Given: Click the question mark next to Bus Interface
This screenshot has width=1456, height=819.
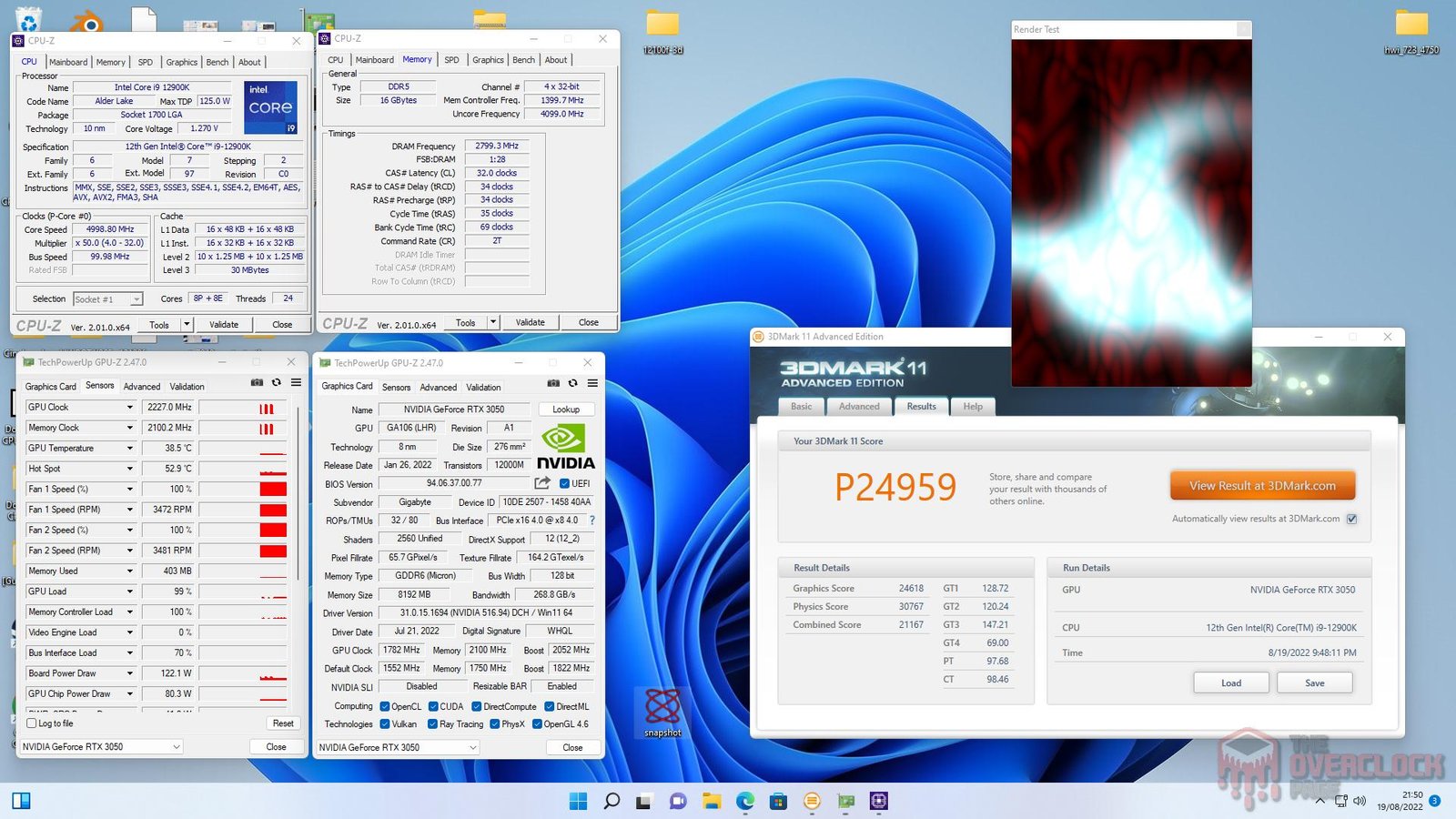Looking at the screenshot, I should [x=592, y=521].
